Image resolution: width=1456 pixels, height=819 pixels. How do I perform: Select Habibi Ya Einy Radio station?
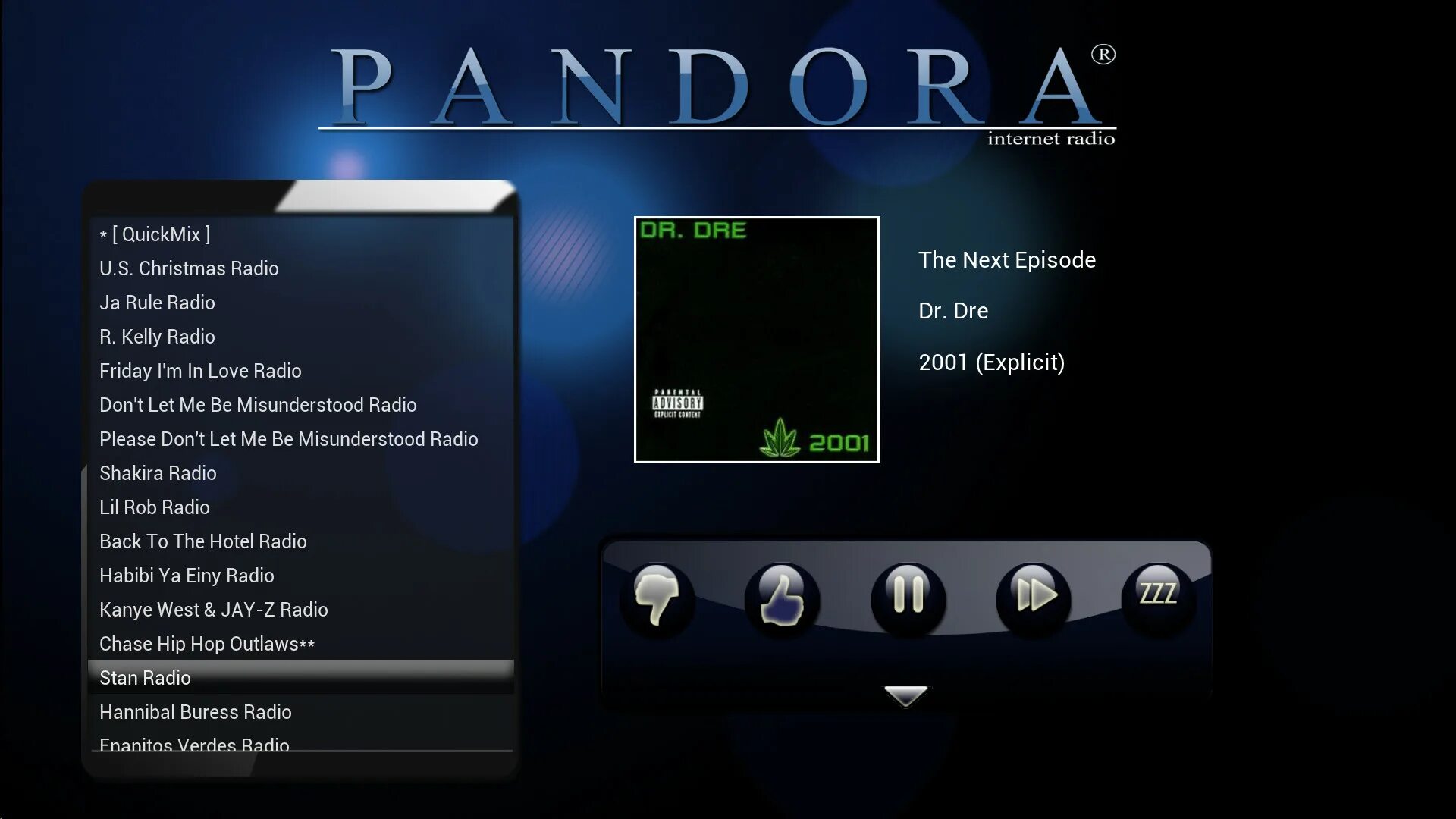(186, 575)
